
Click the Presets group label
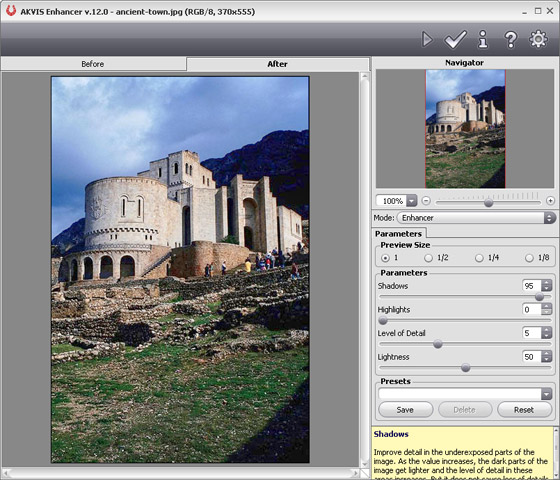tap(395, 381)
